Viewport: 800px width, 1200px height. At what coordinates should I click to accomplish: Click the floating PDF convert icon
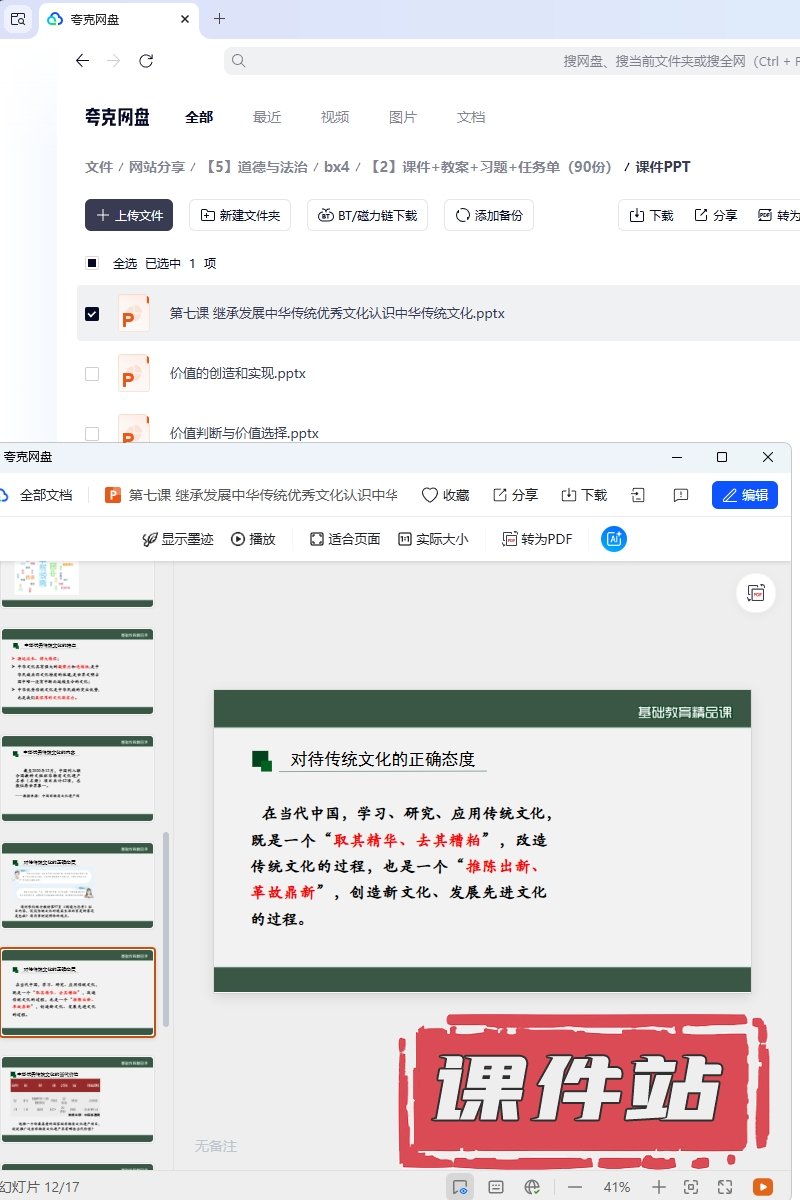coord(756,593)
